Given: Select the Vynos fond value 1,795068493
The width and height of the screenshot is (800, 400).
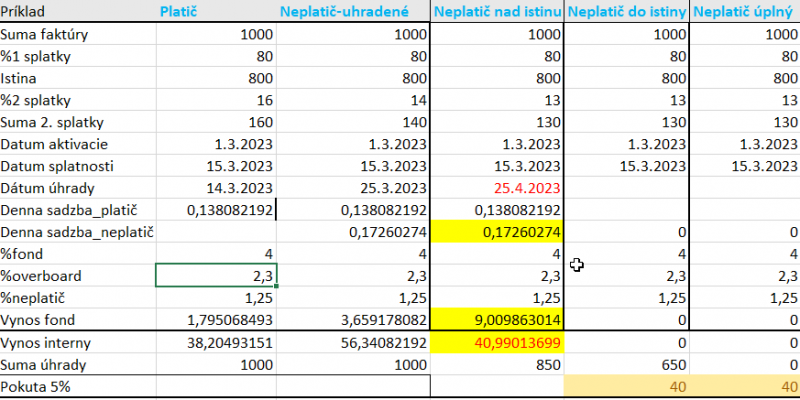Looking at the screenshot, I should 215,319.
